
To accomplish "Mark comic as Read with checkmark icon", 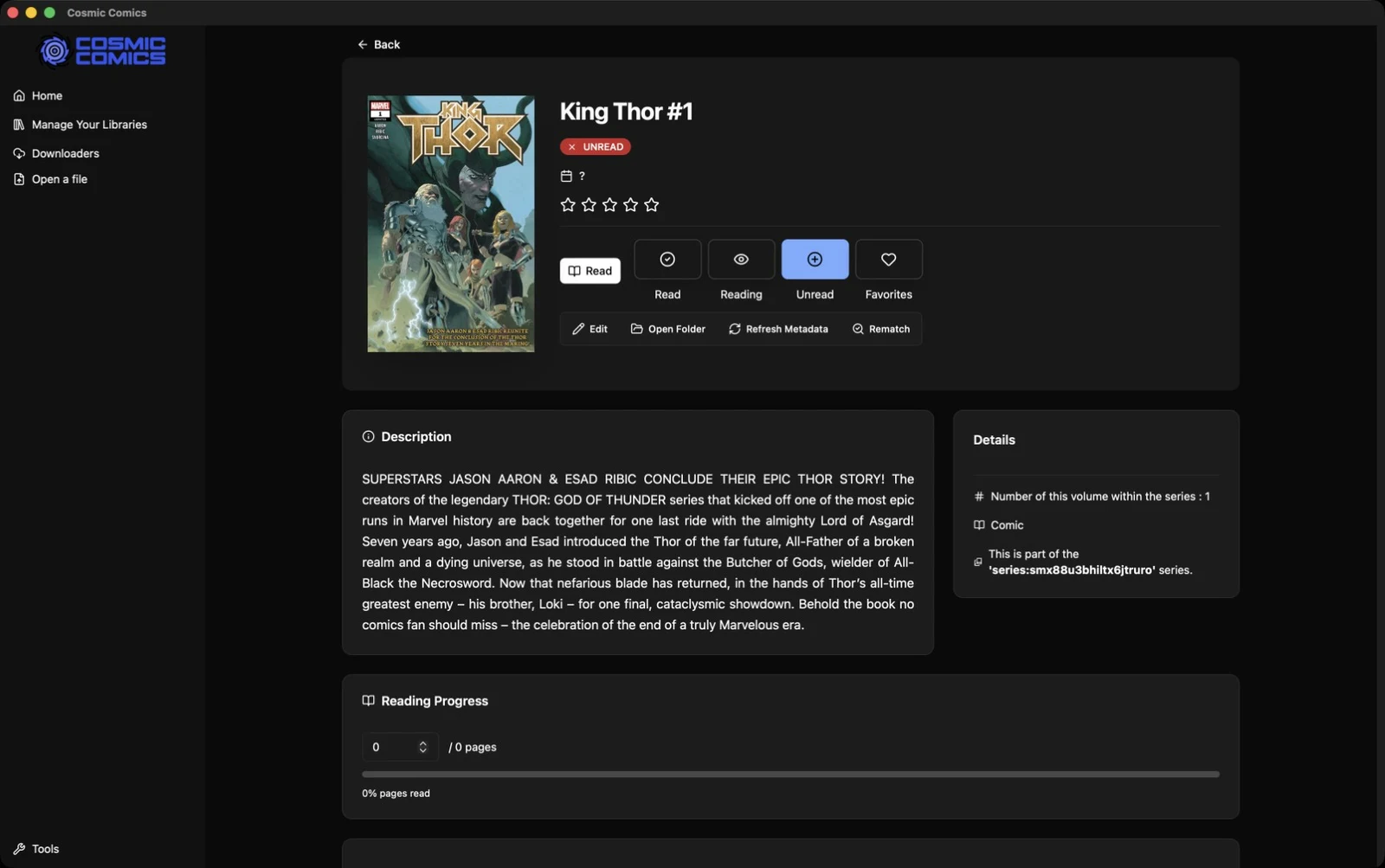I will [x=667, y=259].
